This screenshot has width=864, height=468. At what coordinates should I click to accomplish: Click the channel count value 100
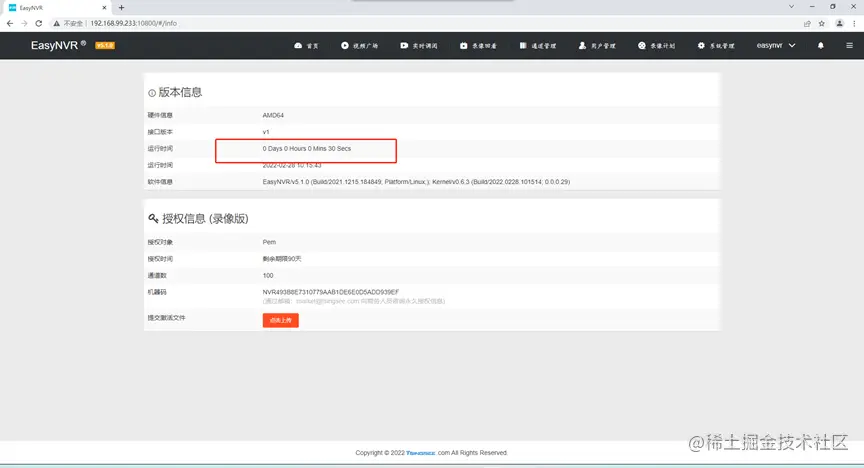(x=268, y=275)
